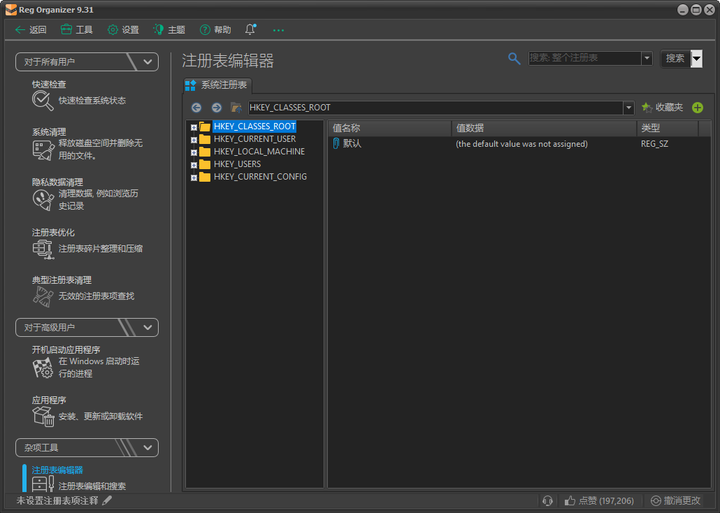Open the registry path history dropdown

point(629,107)
